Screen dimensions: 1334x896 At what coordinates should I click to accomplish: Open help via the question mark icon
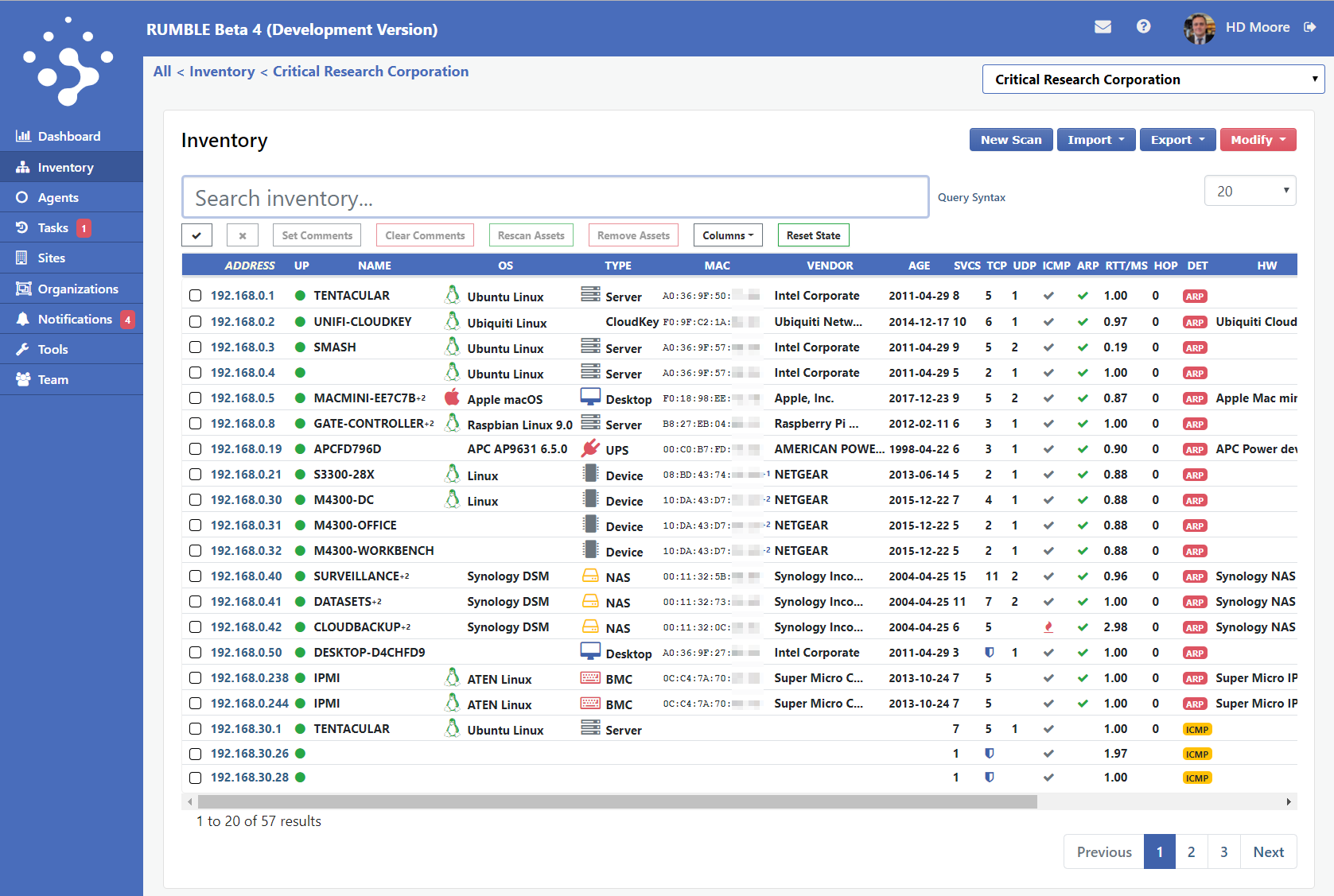pos(1143,26)
